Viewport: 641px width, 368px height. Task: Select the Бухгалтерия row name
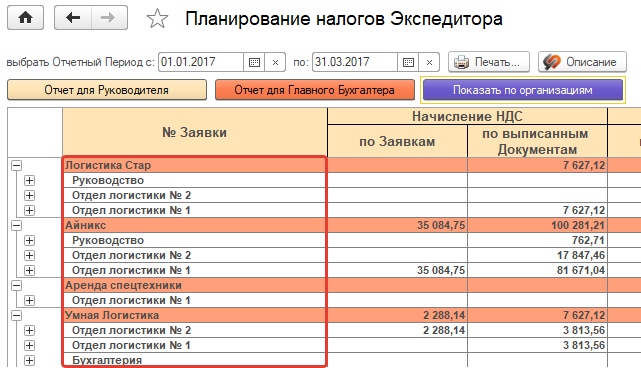point(107,360)
